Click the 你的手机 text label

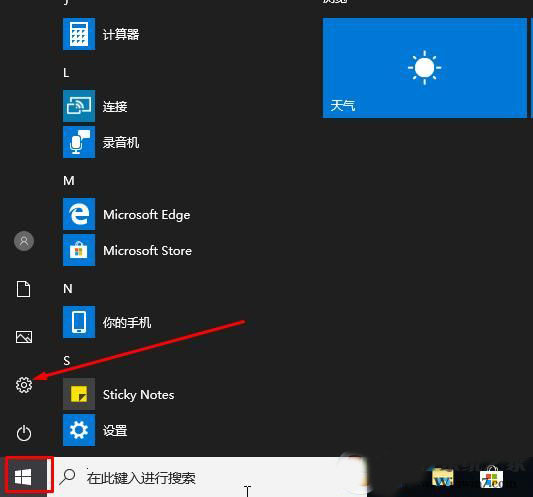pyautogui.click(x=127, y=322)
